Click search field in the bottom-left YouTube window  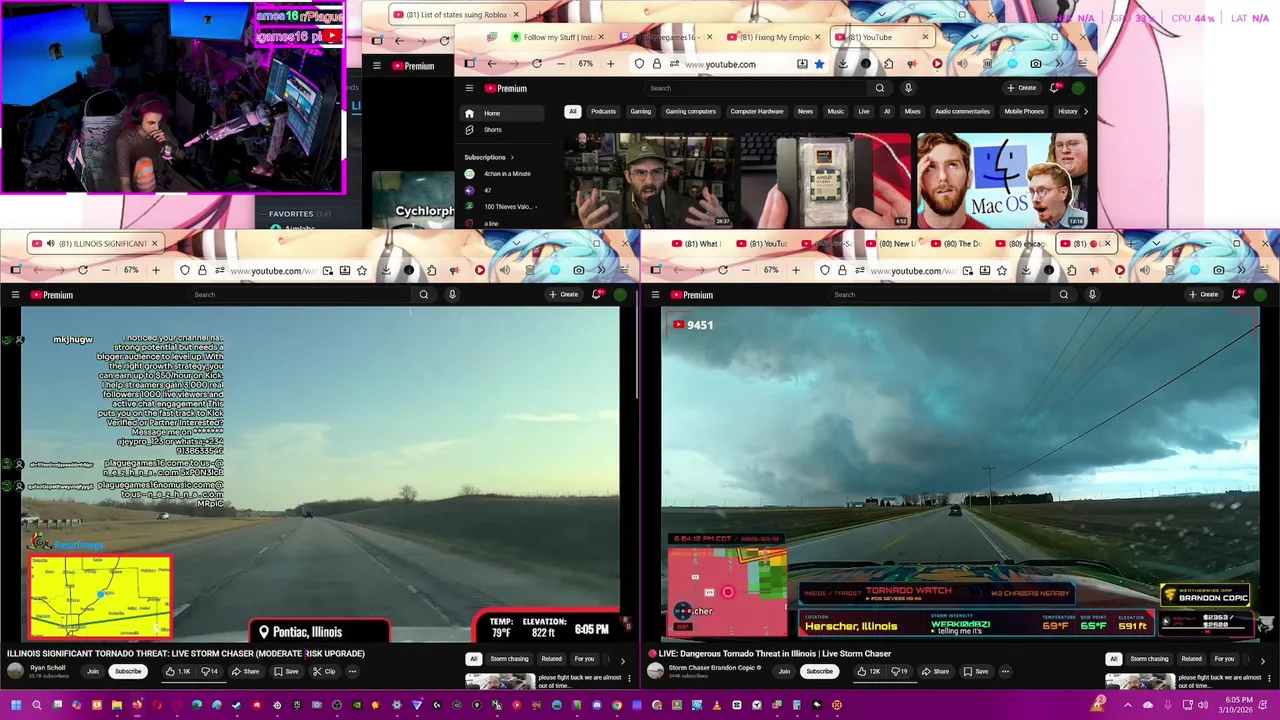pyautogui.click(x=300, y=295)
